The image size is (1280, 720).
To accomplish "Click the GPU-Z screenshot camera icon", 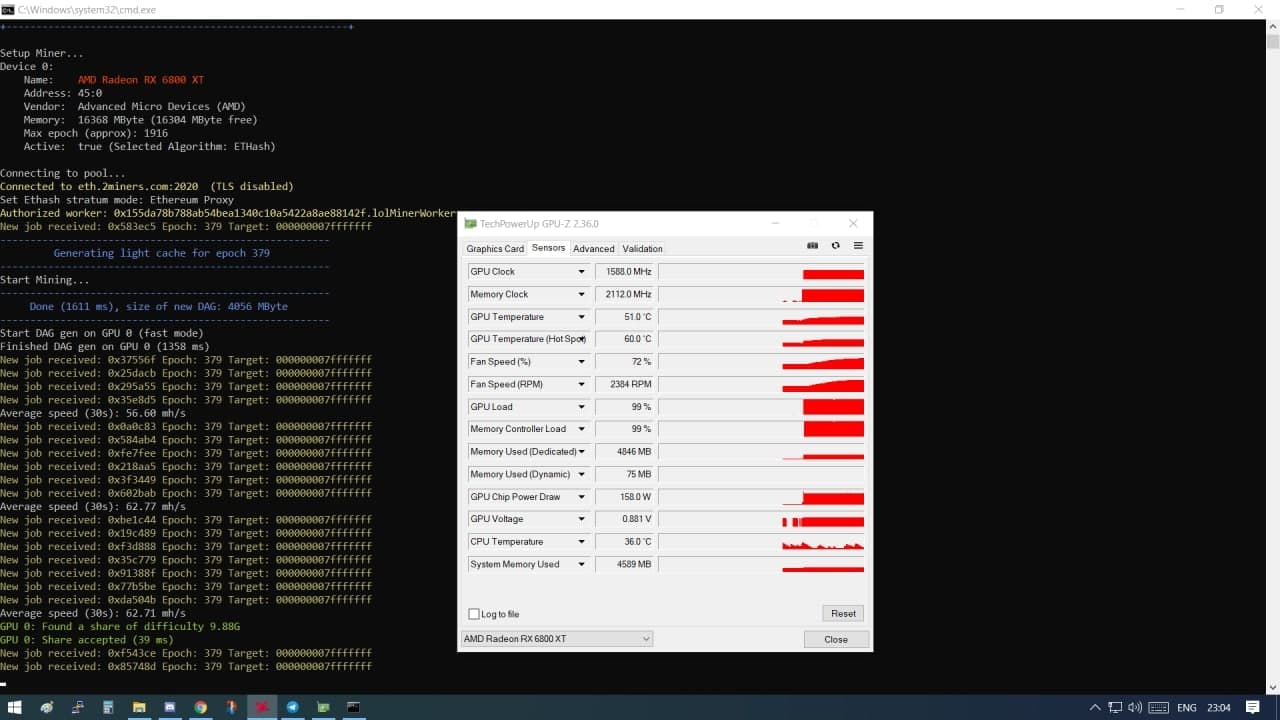I will 812,246.
